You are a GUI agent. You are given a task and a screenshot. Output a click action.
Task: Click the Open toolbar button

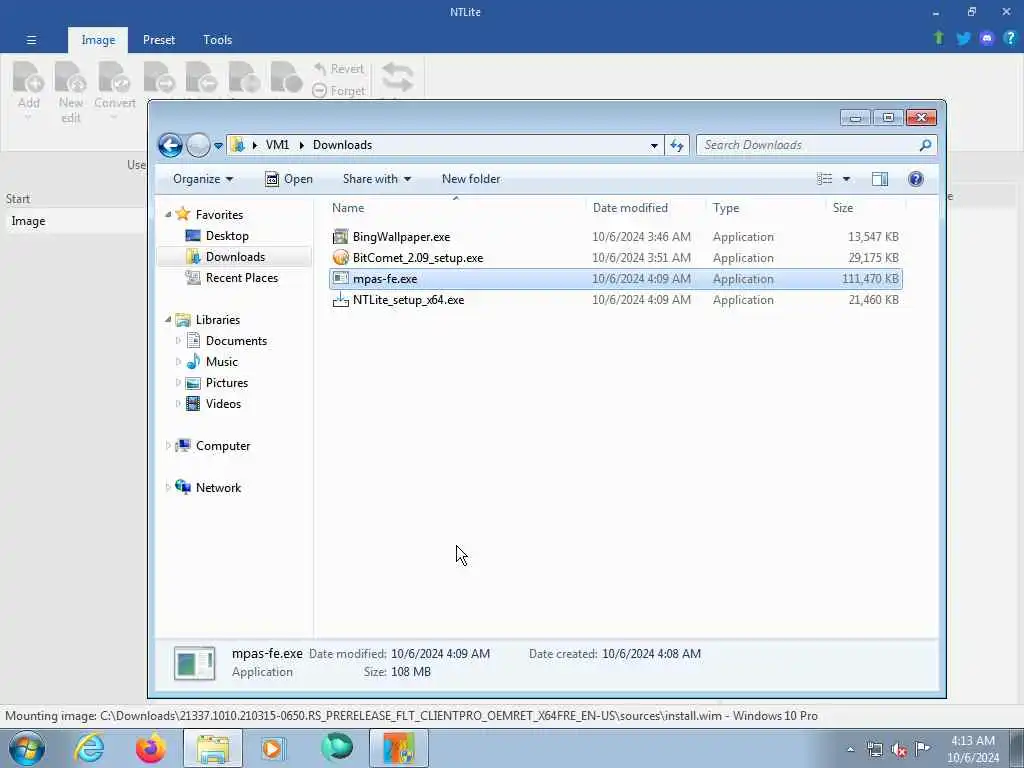click(289, 179)
